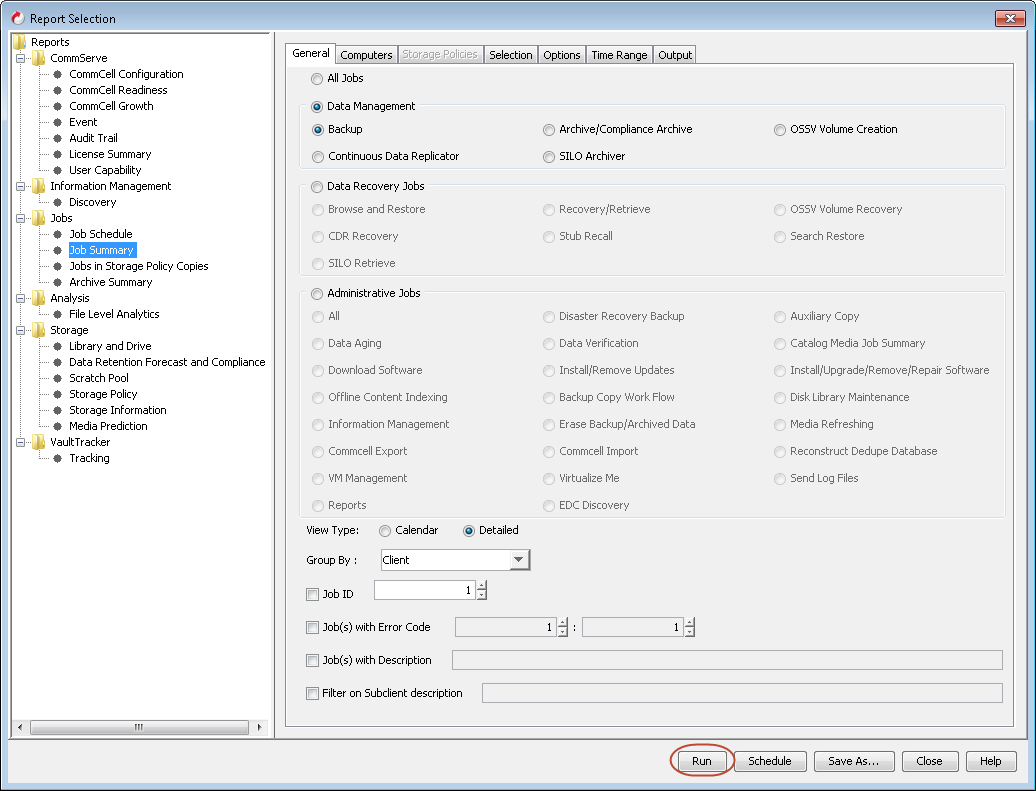Open the Group By dropdown
Screen dimensions: 1036x791
(x=519, y=560)
